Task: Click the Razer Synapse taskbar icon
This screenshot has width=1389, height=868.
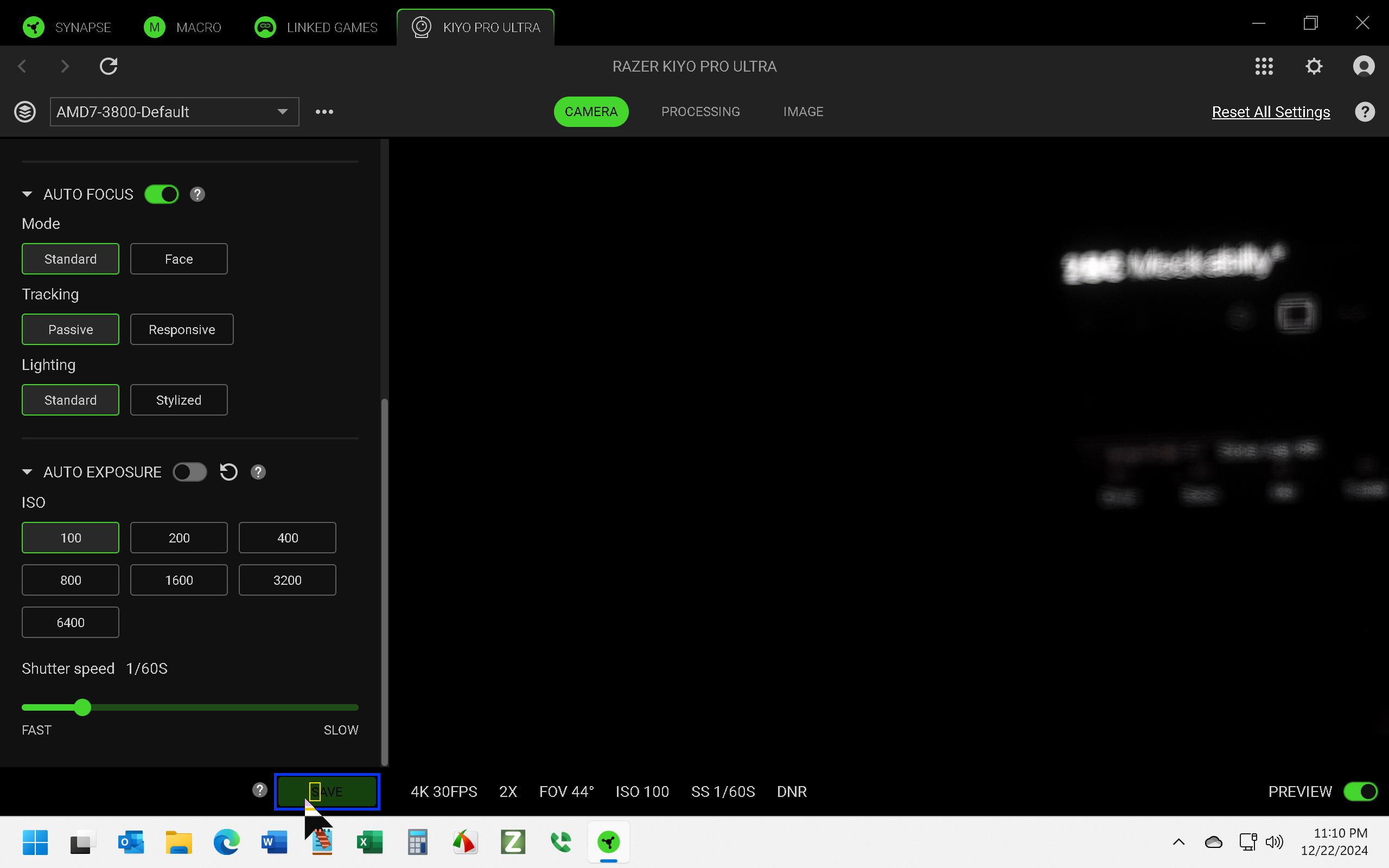Action: [608, 842]
